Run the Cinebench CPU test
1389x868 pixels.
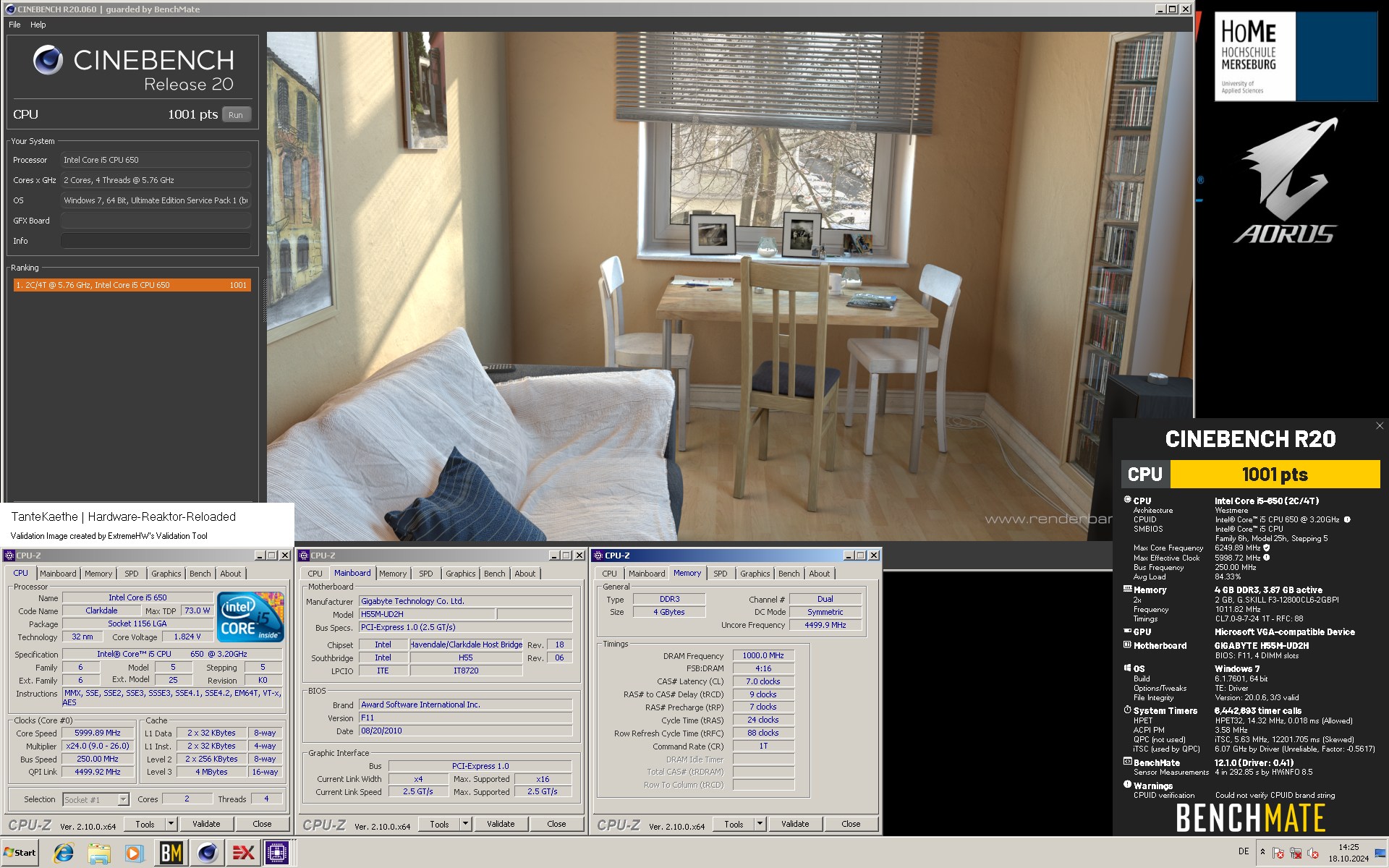[x=236, y=114]
